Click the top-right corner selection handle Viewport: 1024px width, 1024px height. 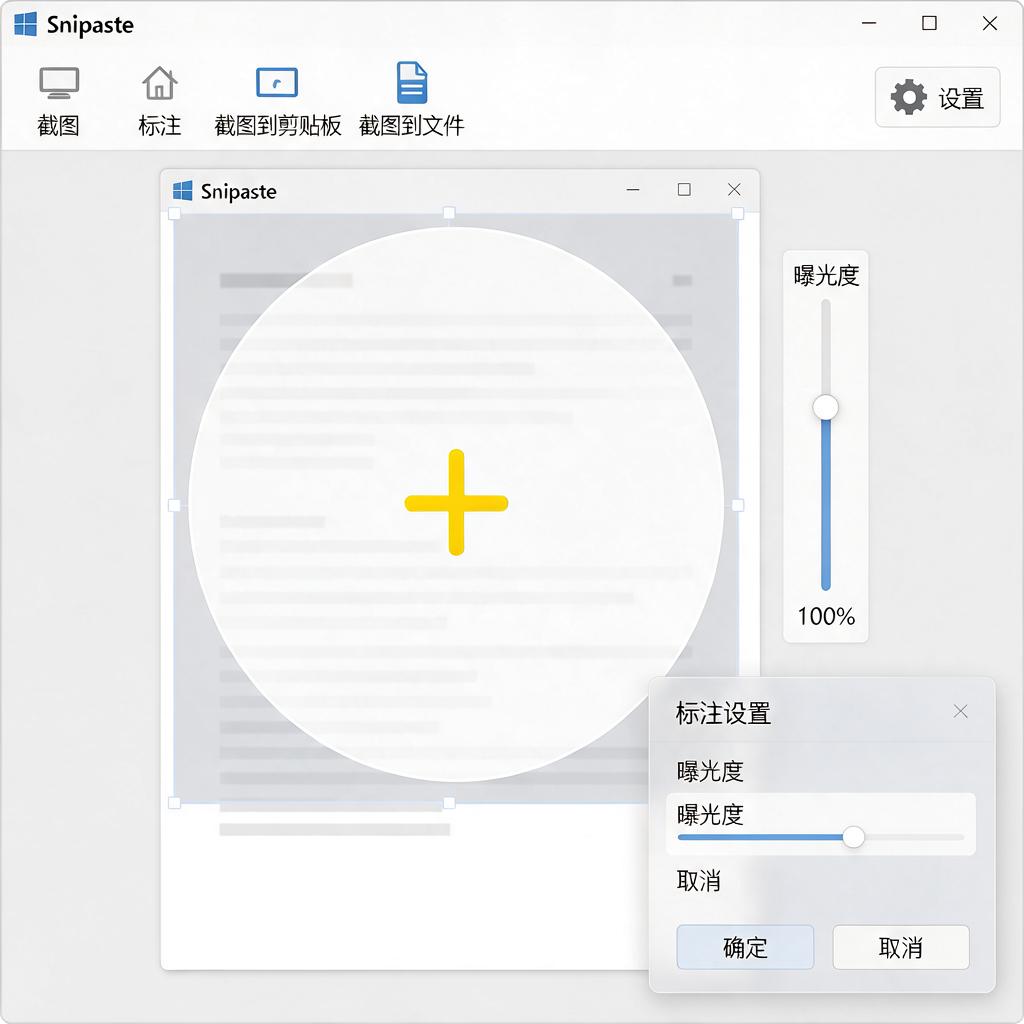[738, 213]
